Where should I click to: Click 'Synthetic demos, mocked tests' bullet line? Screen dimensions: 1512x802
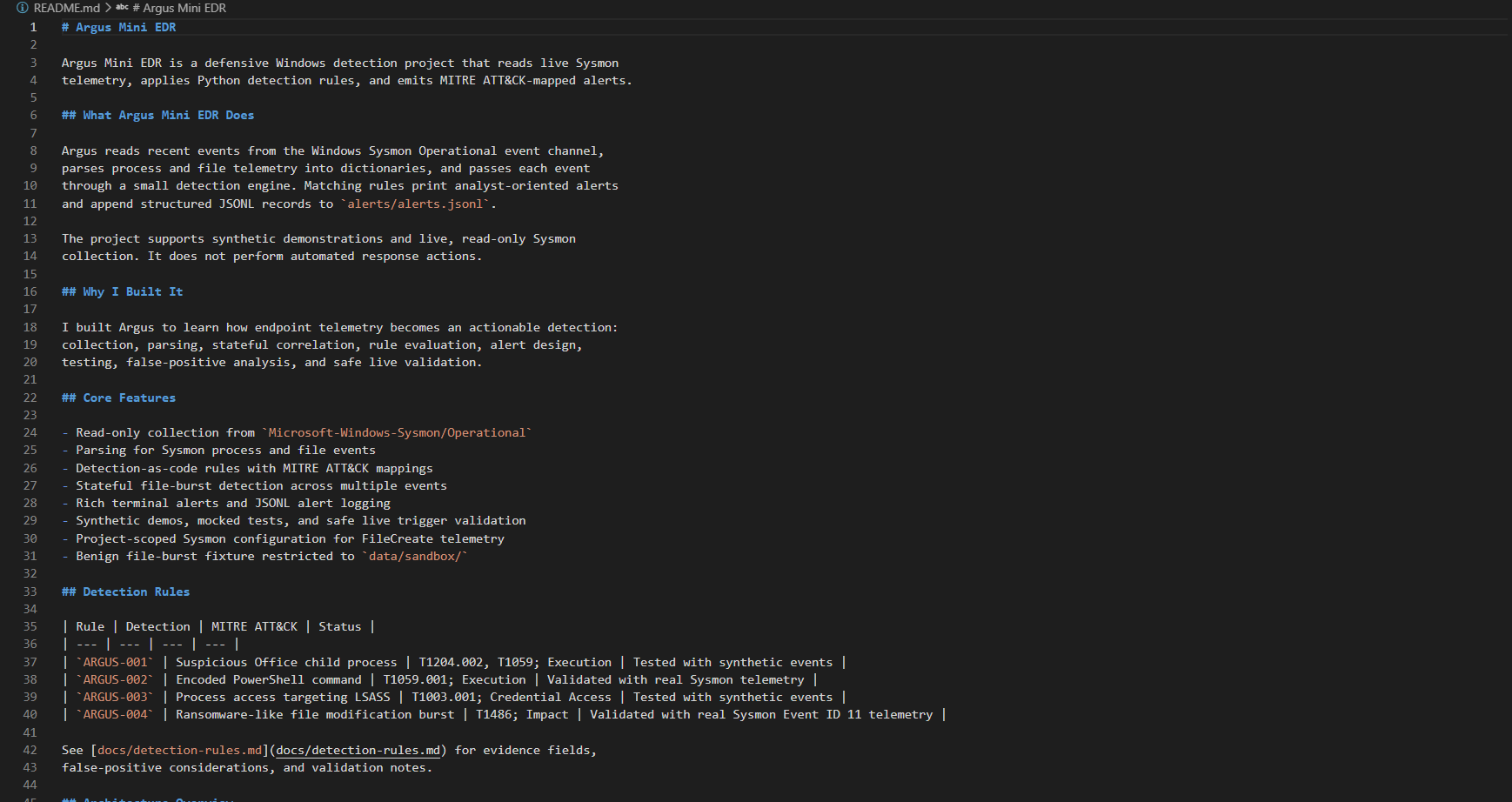pos(300,520)
